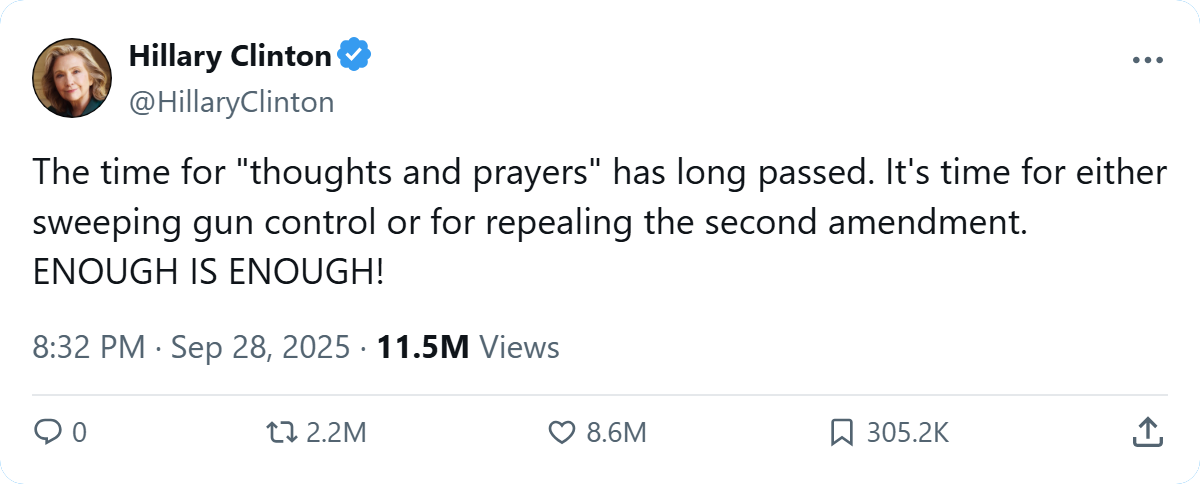Open the @HillaryClinton handle link
Viewport: 1200px width, 484px height.
(x=231, y=102)
